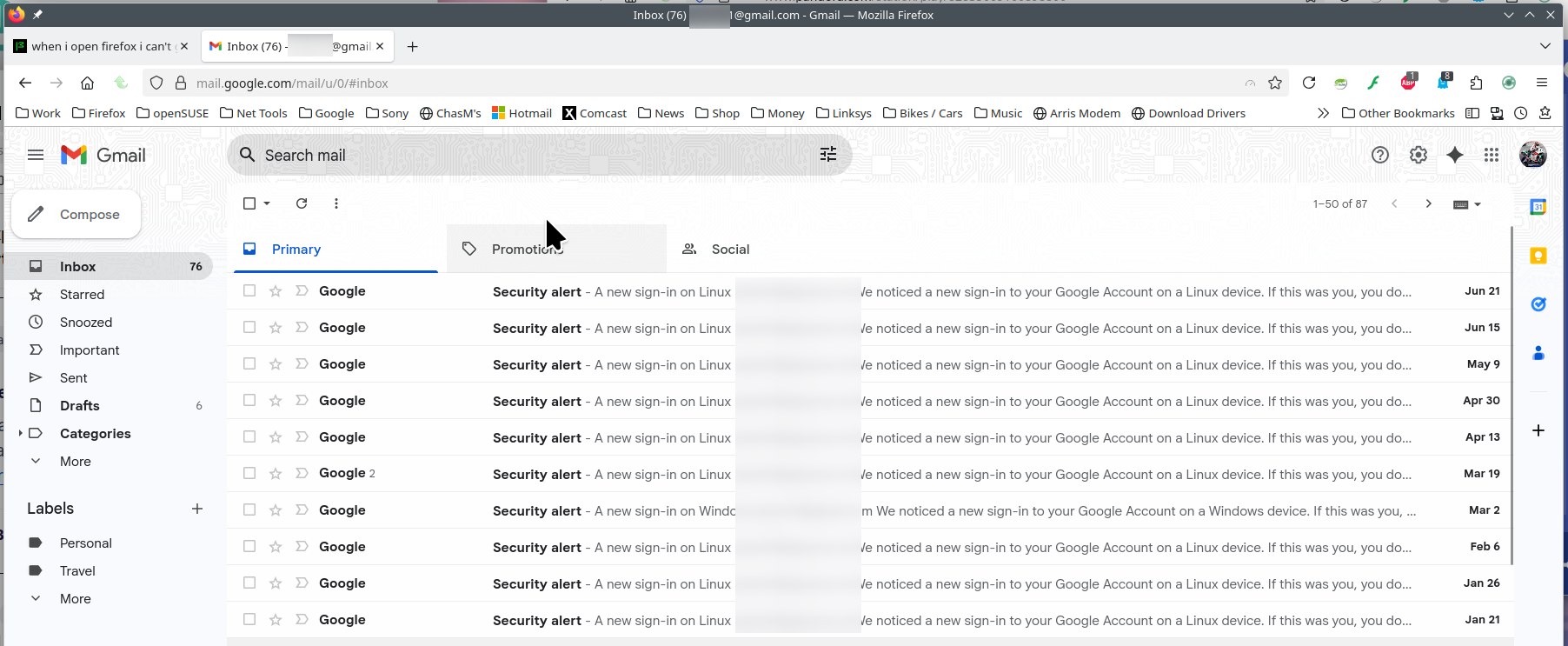Open a new Firefox tab
1568x646 pixels.
(413, 46)
